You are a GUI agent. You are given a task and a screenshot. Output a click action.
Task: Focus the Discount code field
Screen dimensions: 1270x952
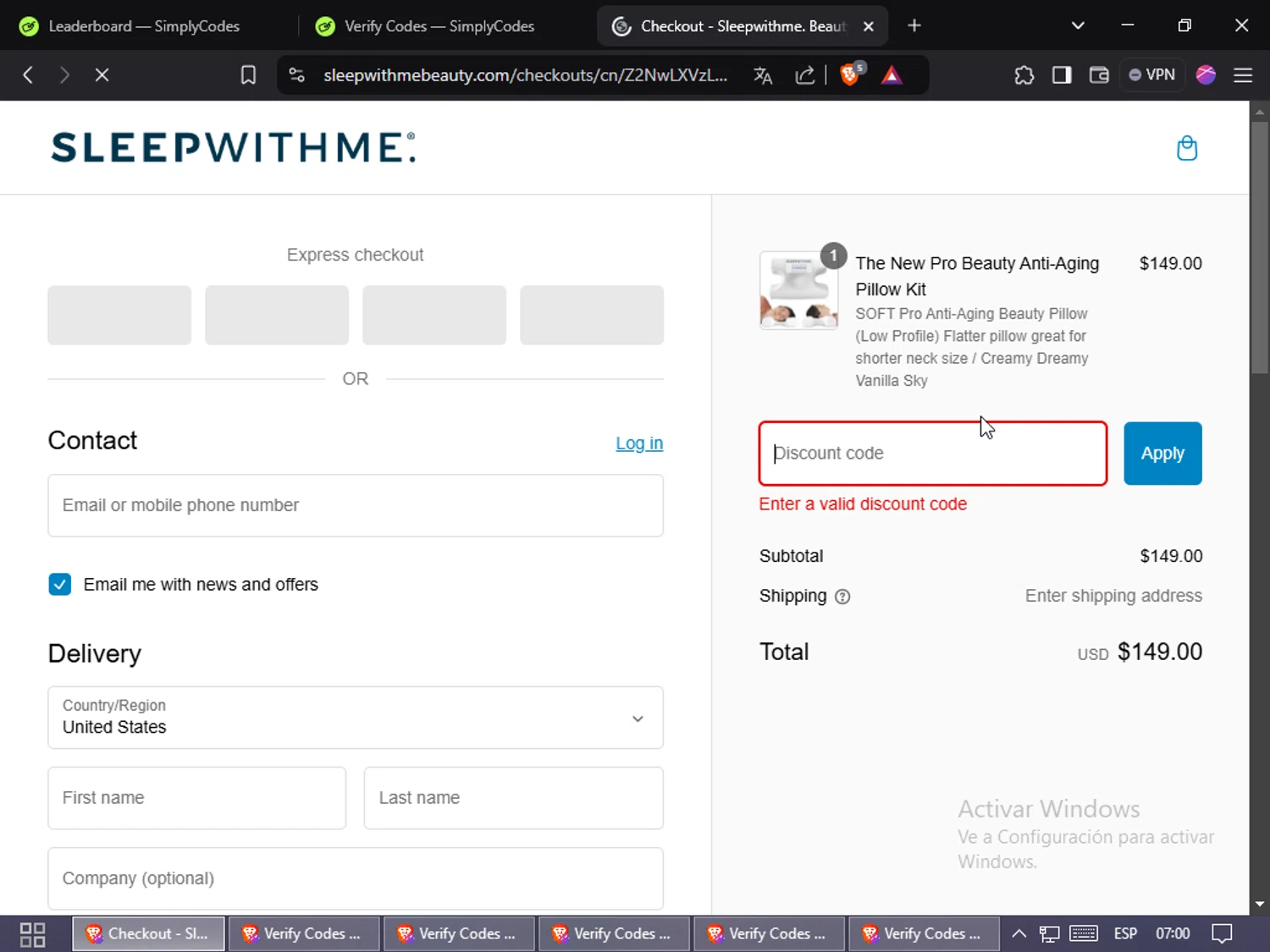click(x=933, y=454)
